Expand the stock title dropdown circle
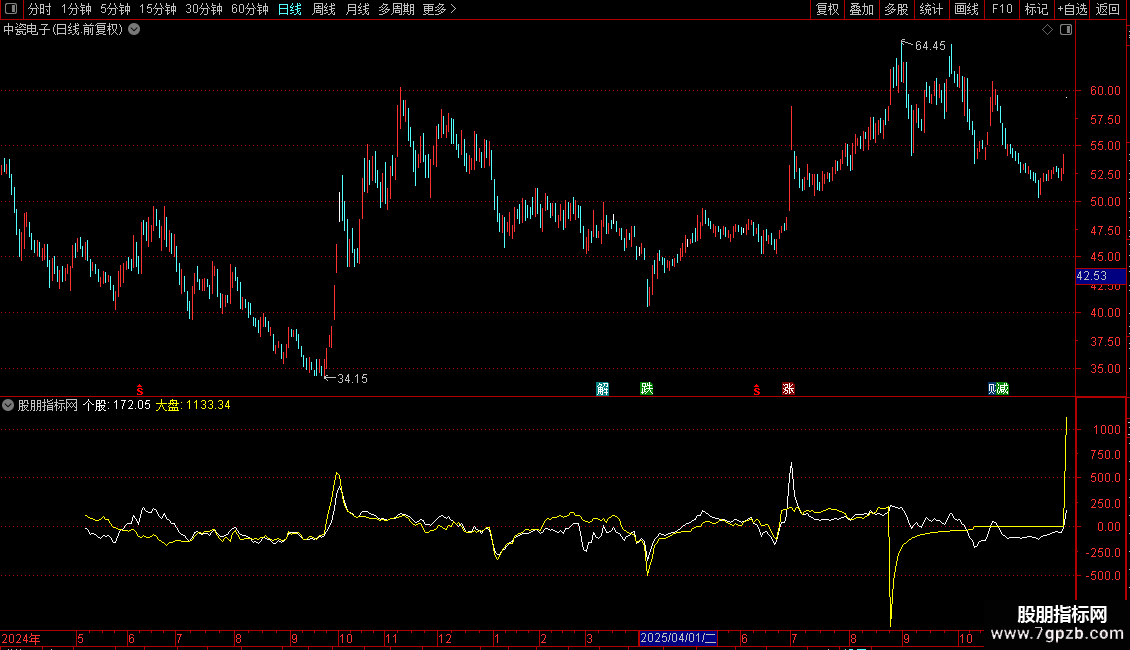 (134, 30)
